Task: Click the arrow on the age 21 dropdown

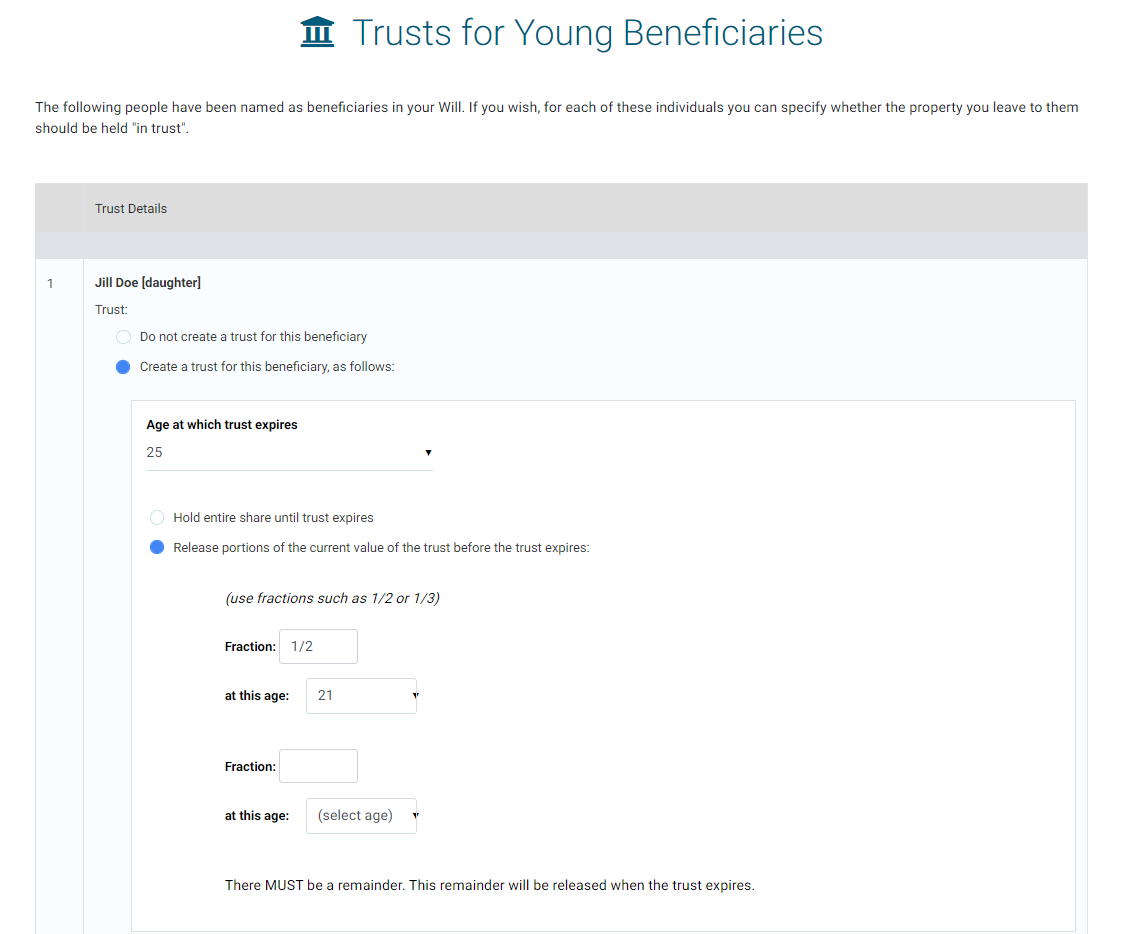Action: [x=415, y=696]
